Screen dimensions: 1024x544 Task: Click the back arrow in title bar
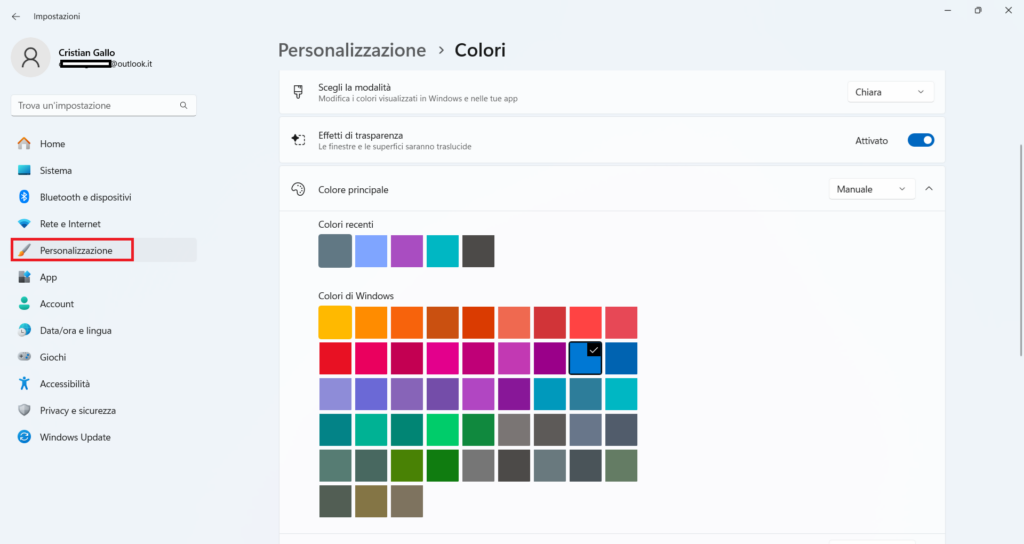15,16
